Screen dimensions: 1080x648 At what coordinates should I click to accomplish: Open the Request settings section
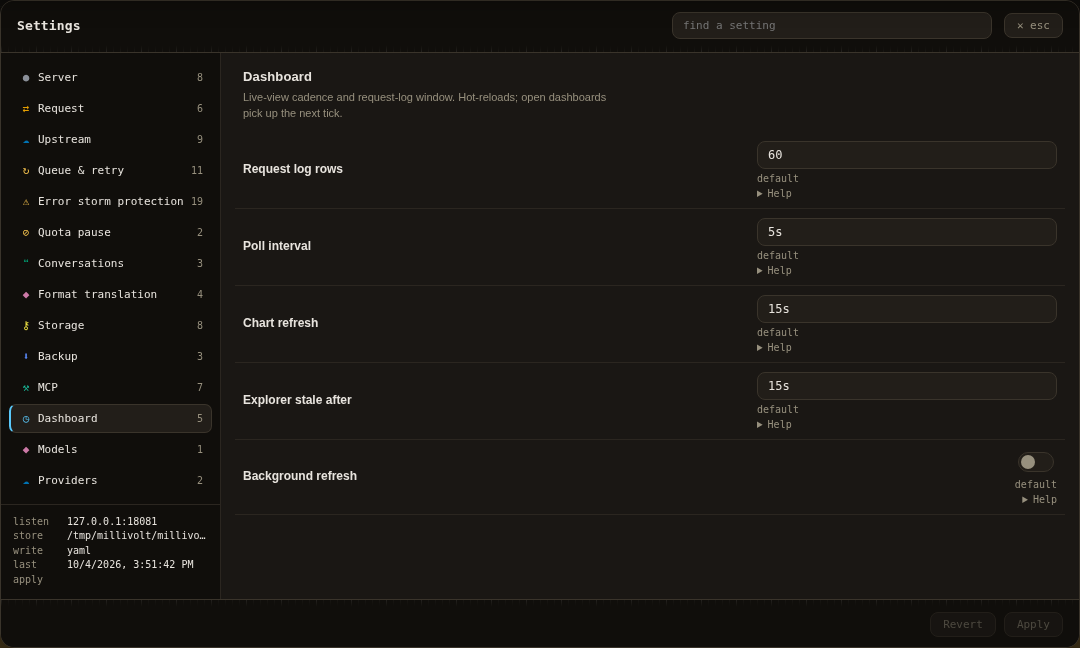(x=110, y=109)
